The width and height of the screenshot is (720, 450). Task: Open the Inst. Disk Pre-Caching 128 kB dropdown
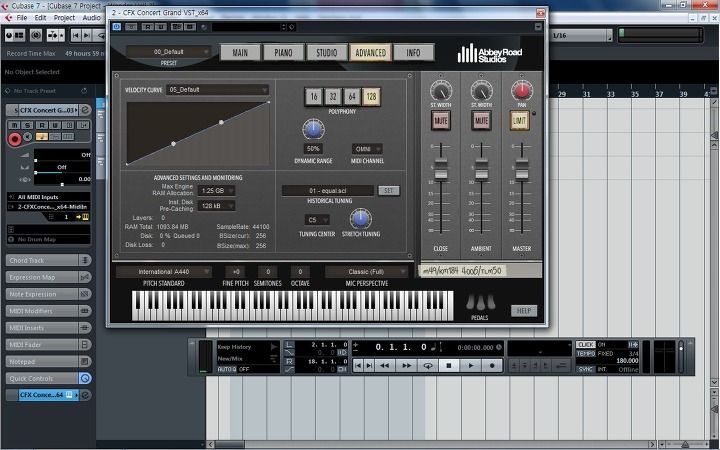coord(216,206)
